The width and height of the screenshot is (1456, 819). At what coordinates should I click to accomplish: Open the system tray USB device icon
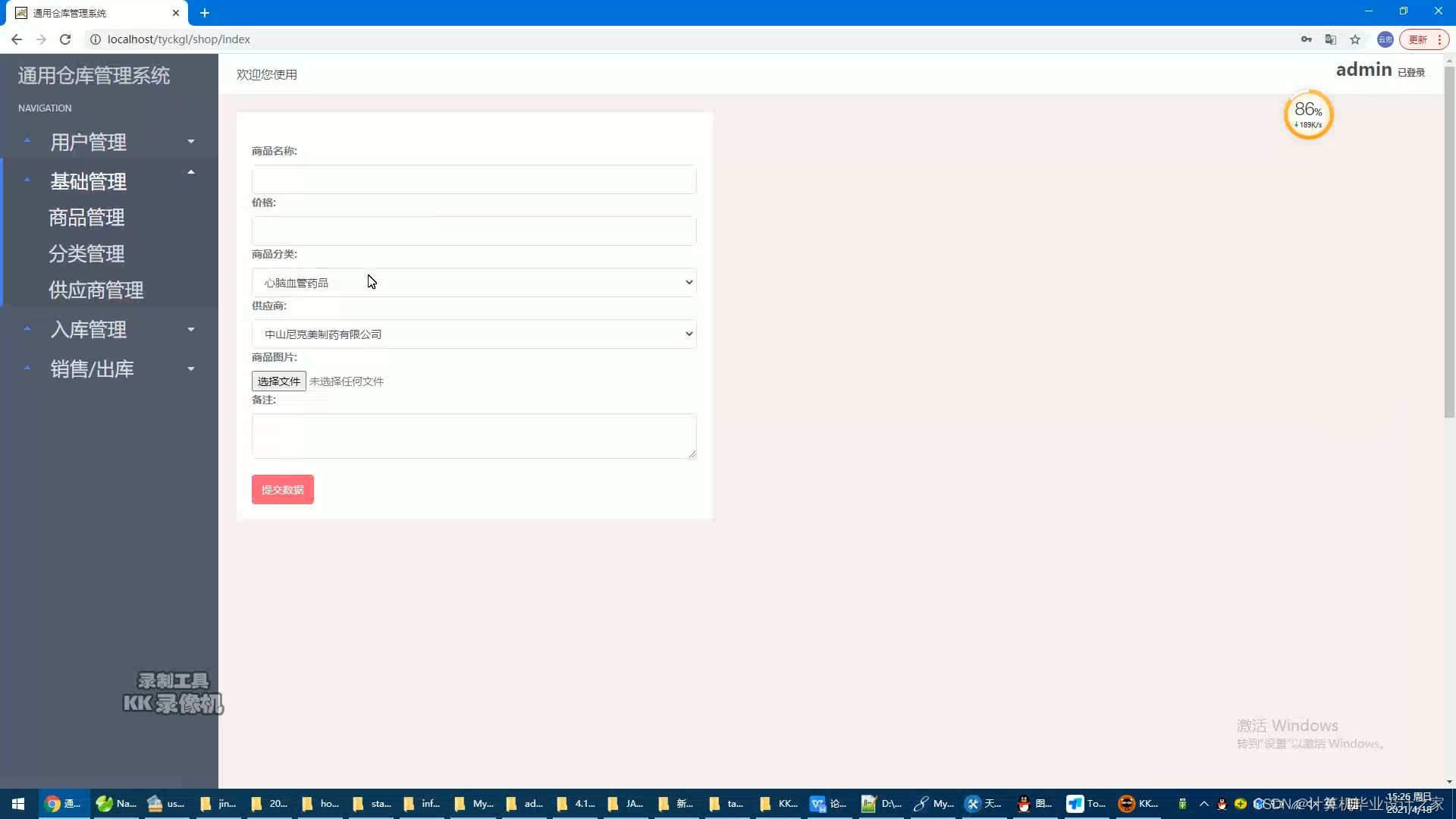[1184, 804]
